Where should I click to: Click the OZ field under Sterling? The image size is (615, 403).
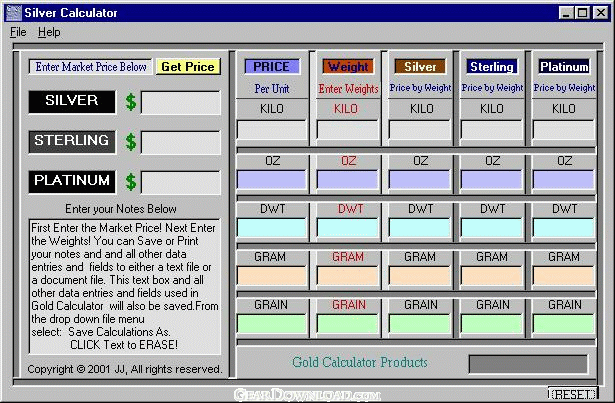tap(491, 180)
